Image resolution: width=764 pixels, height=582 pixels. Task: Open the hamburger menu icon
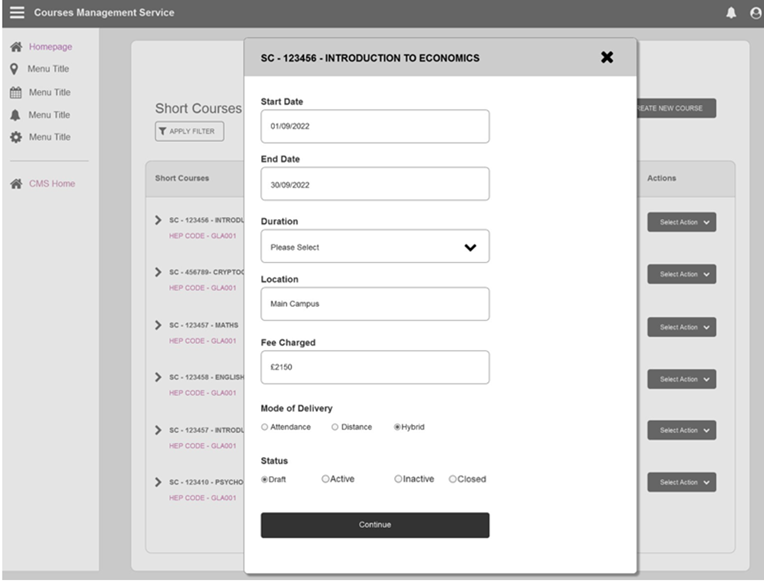pyautogui.click(x=16, y=13)
